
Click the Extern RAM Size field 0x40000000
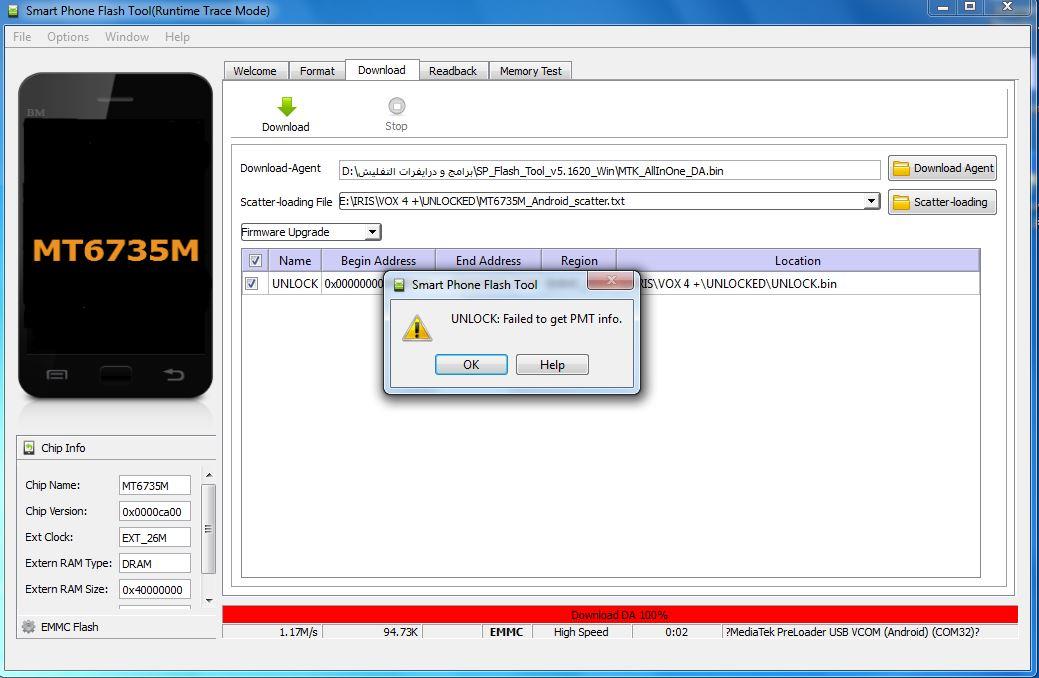pyautogui.click(x=154, y=590)
